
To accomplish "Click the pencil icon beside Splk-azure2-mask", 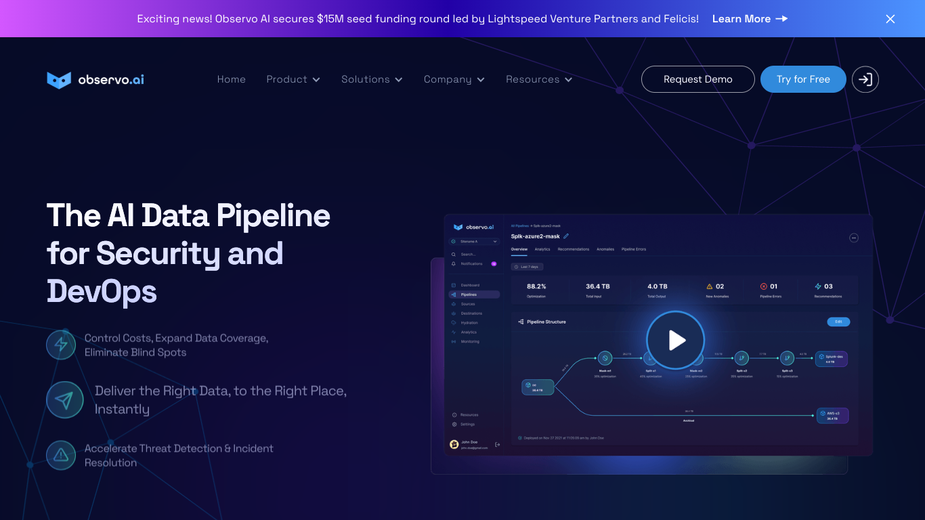I will pos(566,236).
